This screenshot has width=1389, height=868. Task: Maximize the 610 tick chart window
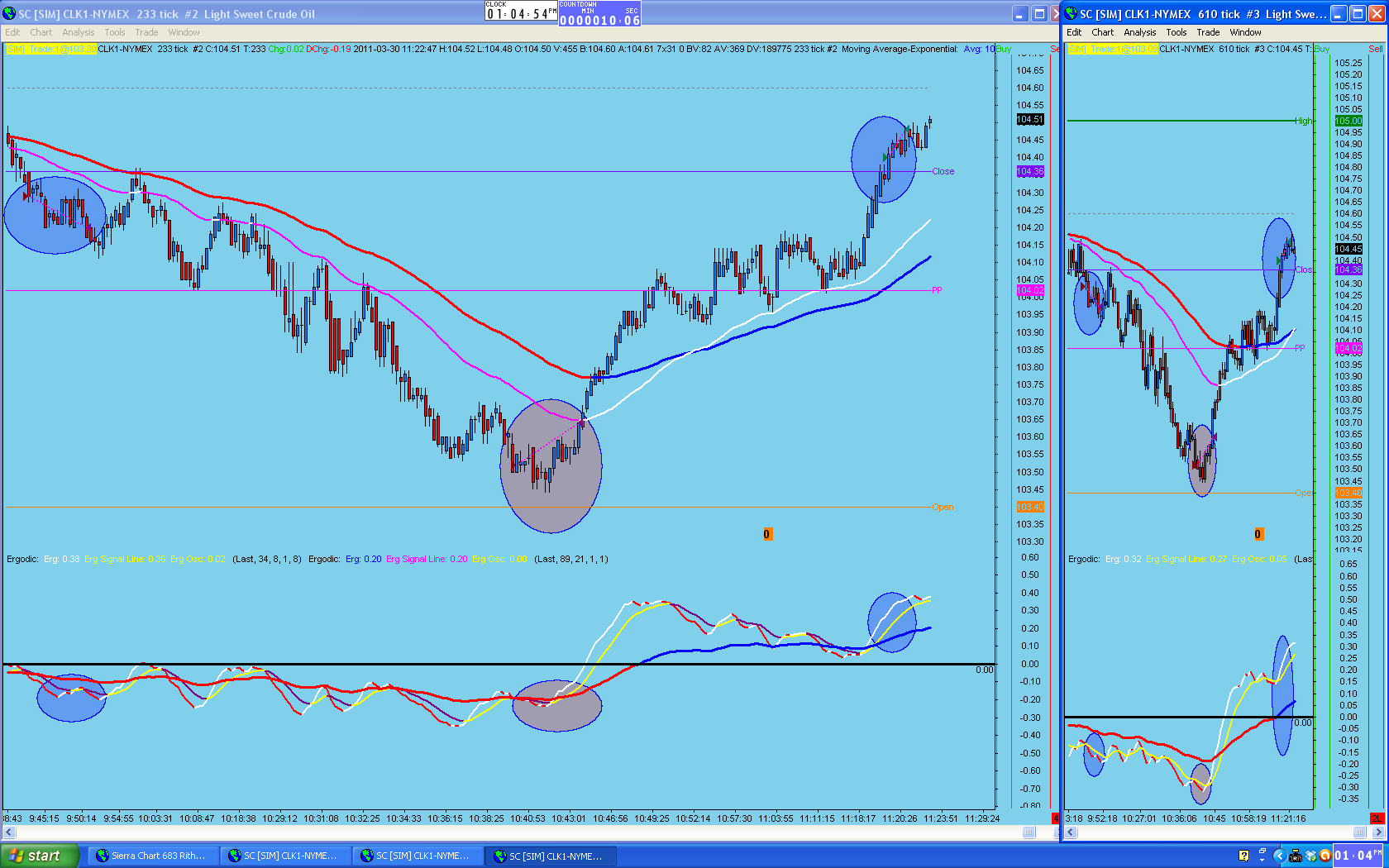point(1358,14)
